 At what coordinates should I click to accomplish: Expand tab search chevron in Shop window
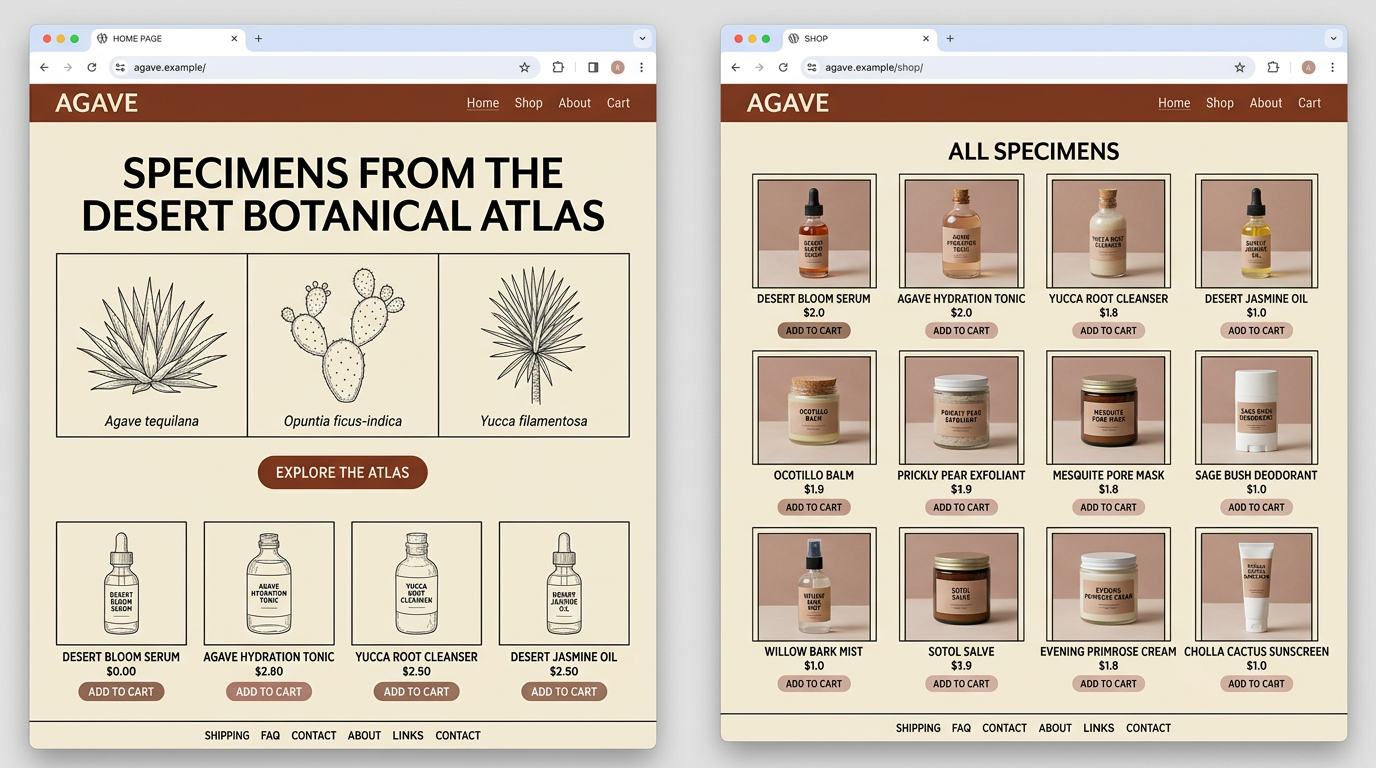point(1333,39)
